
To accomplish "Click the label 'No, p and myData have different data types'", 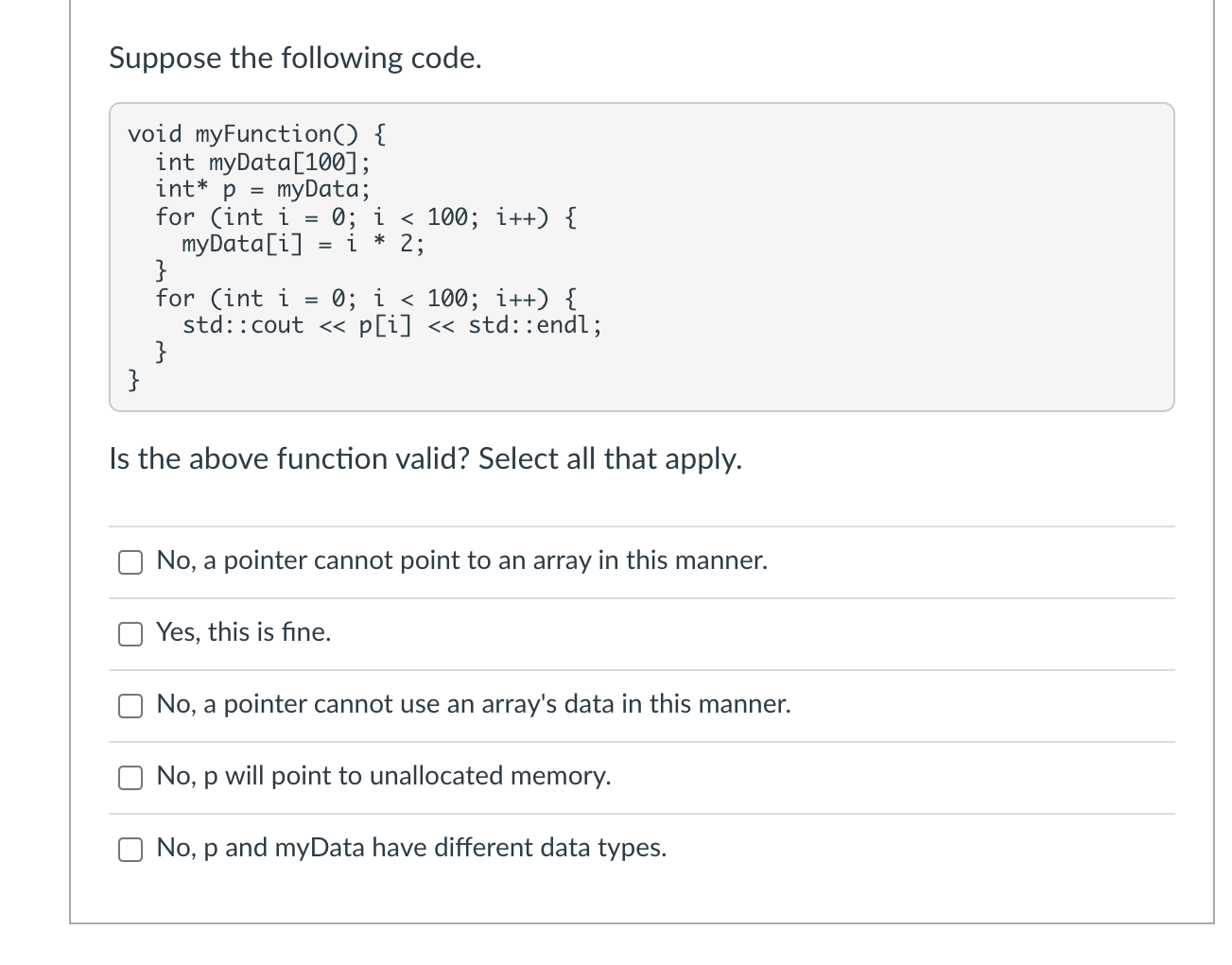I will (x=411, y=848).
